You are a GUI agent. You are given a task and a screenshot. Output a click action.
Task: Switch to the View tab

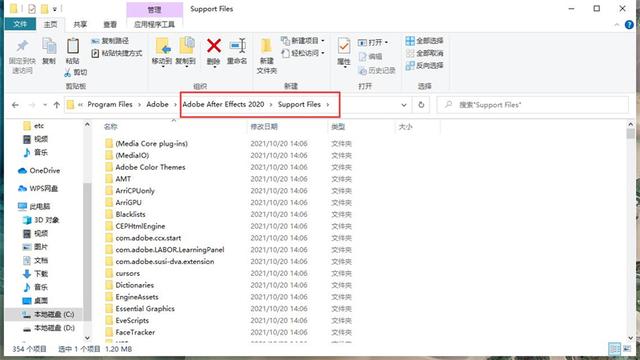coord(110,24)
